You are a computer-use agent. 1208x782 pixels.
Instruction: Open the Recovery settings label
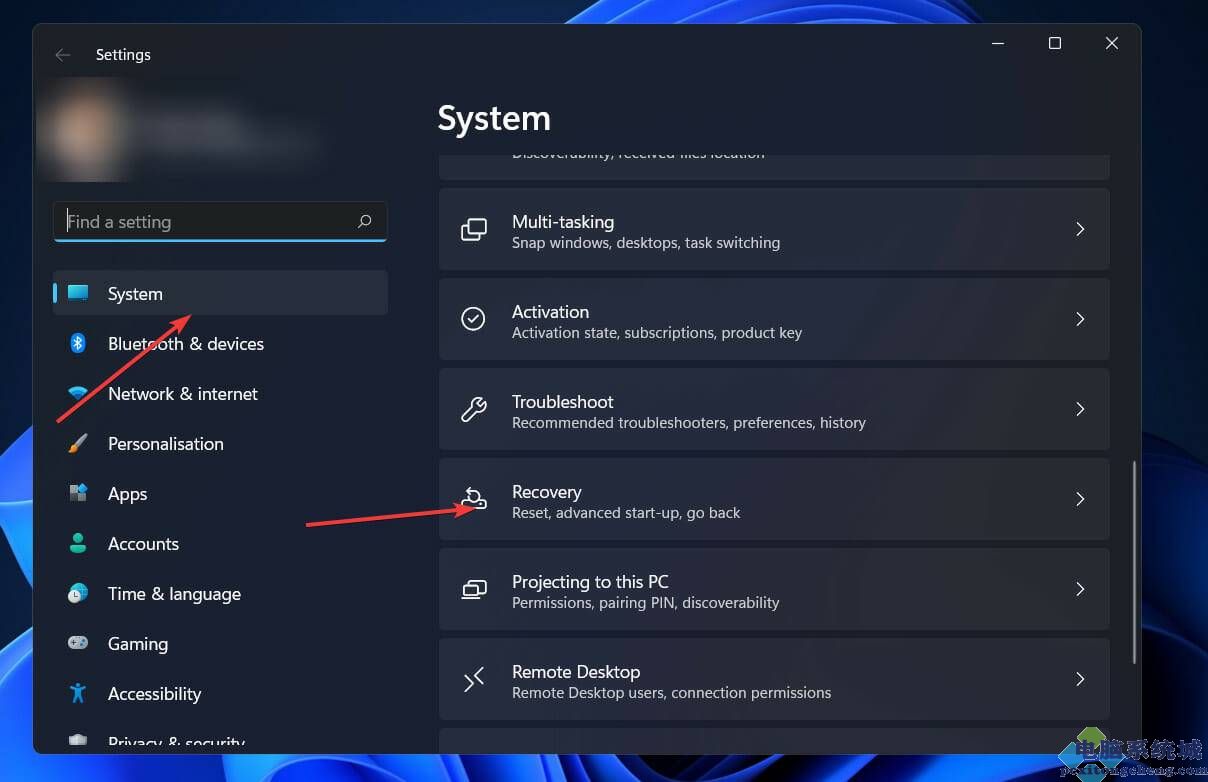(546, 492)
